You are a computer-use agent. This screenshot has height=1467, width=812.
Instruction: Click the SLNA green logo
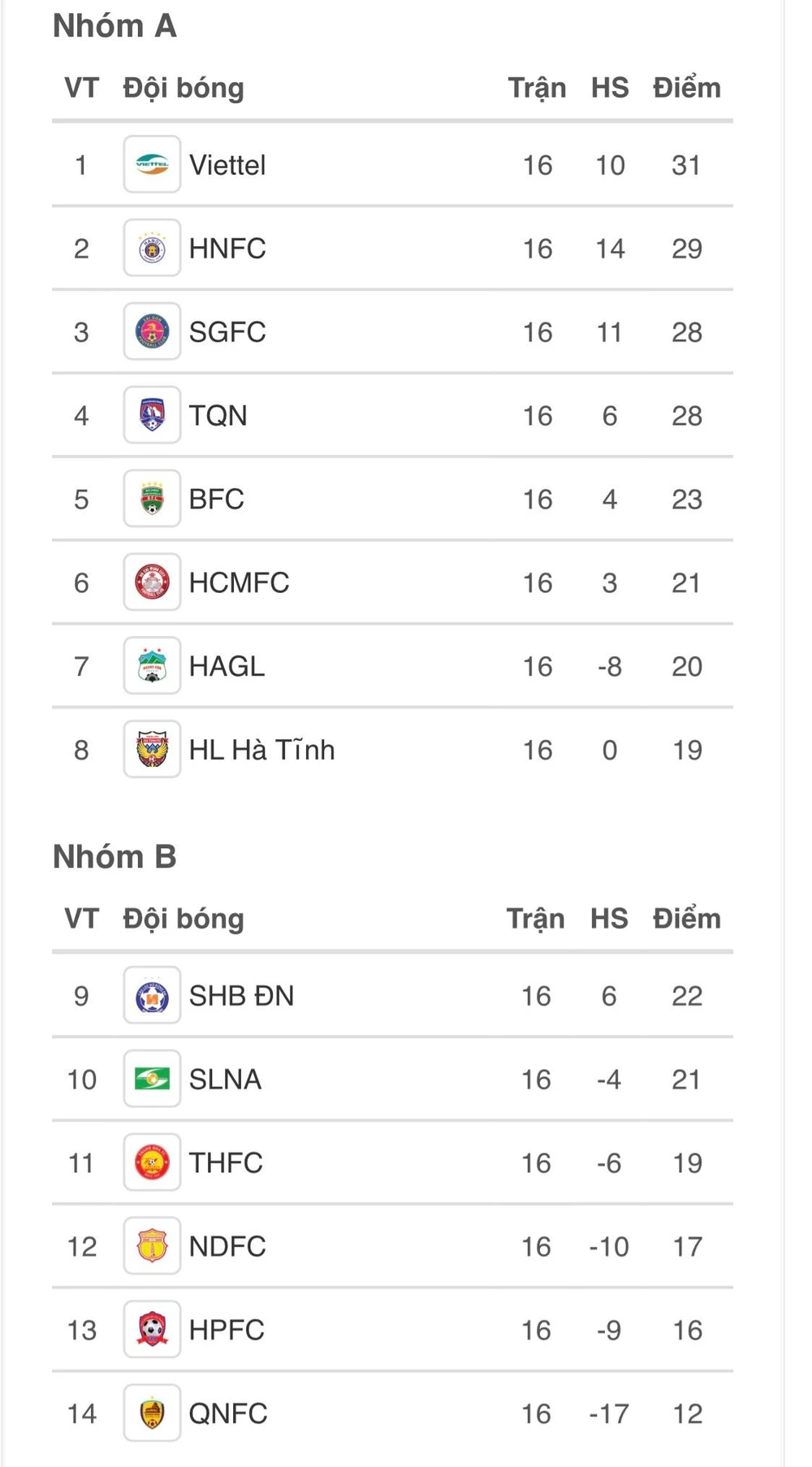(152, 1080)
